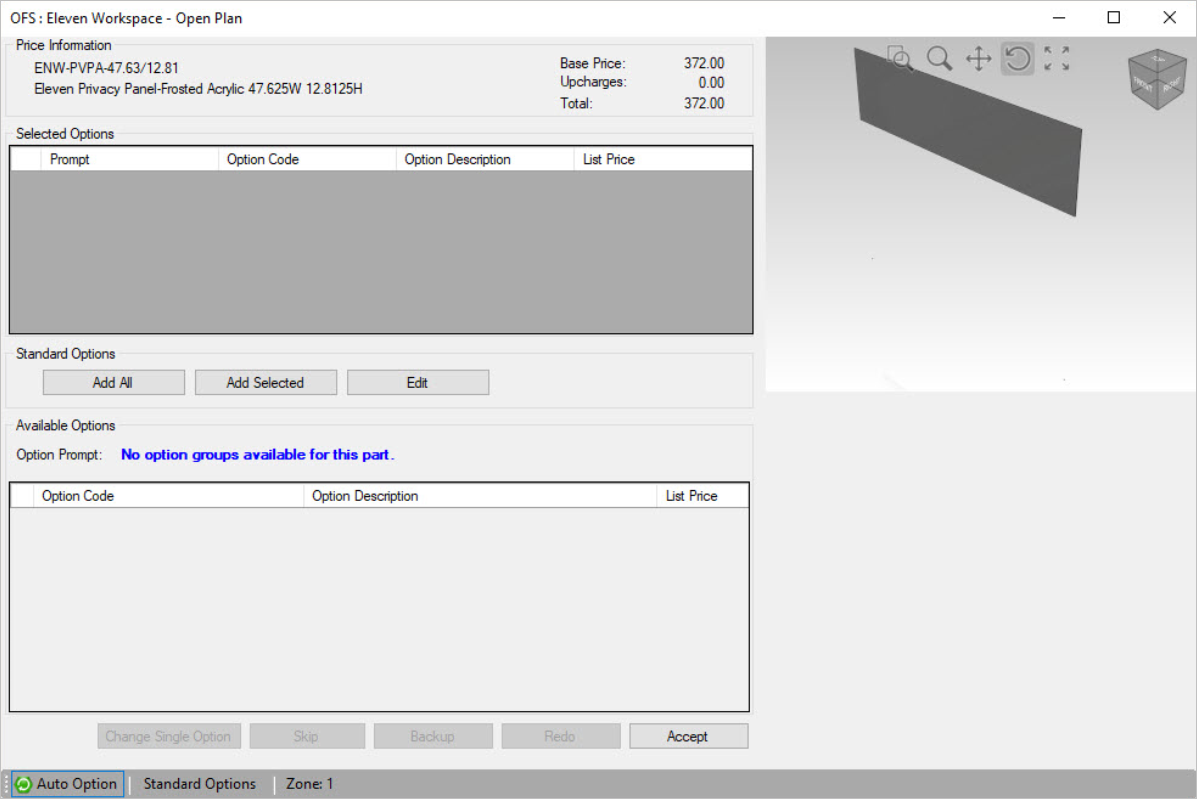Click Option Code header in Available Options
Viewport: 1197px width, 799px height.
click(168, 496)
